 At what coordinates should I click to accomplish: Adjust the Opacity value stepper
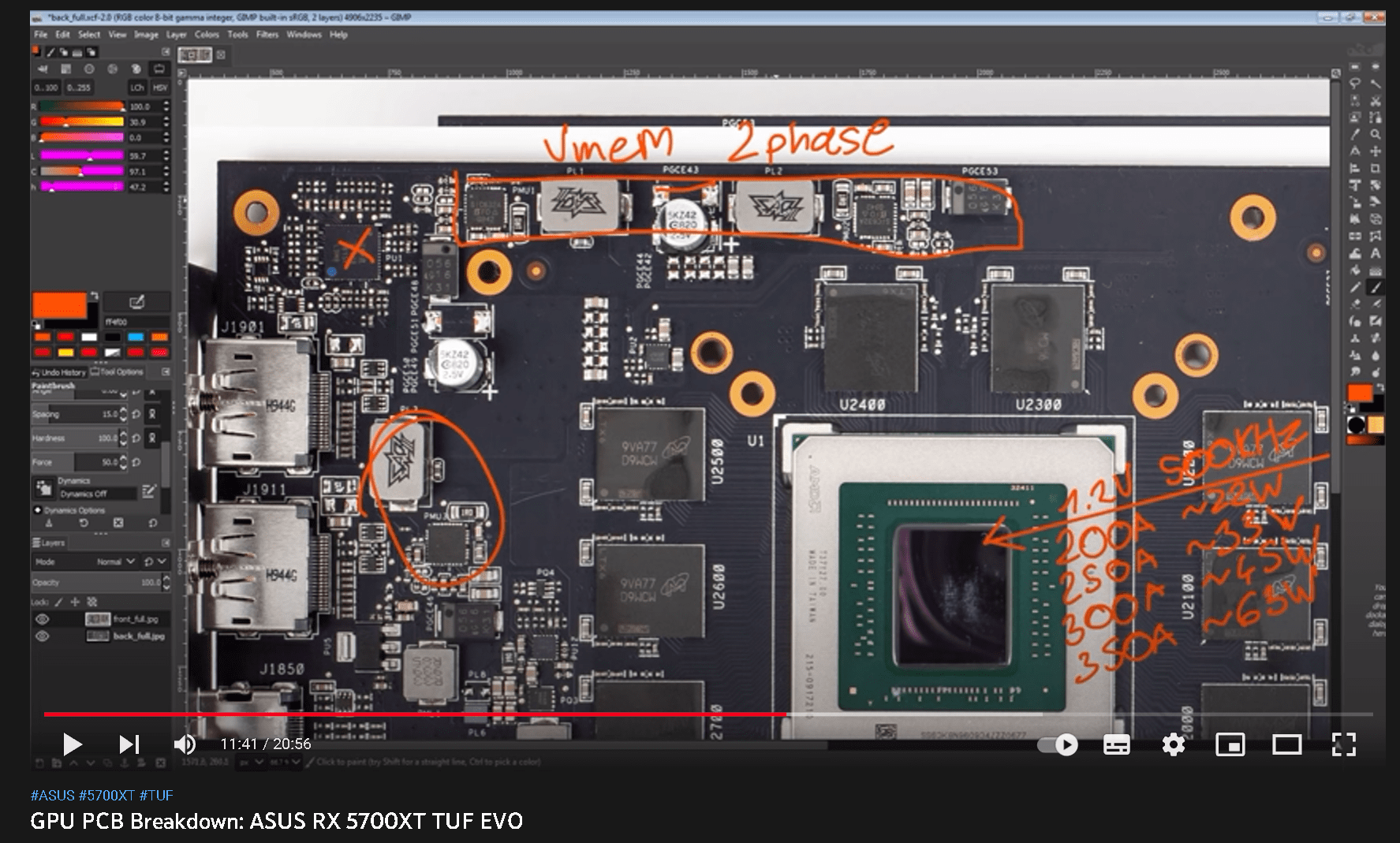(x=166, y=583)
